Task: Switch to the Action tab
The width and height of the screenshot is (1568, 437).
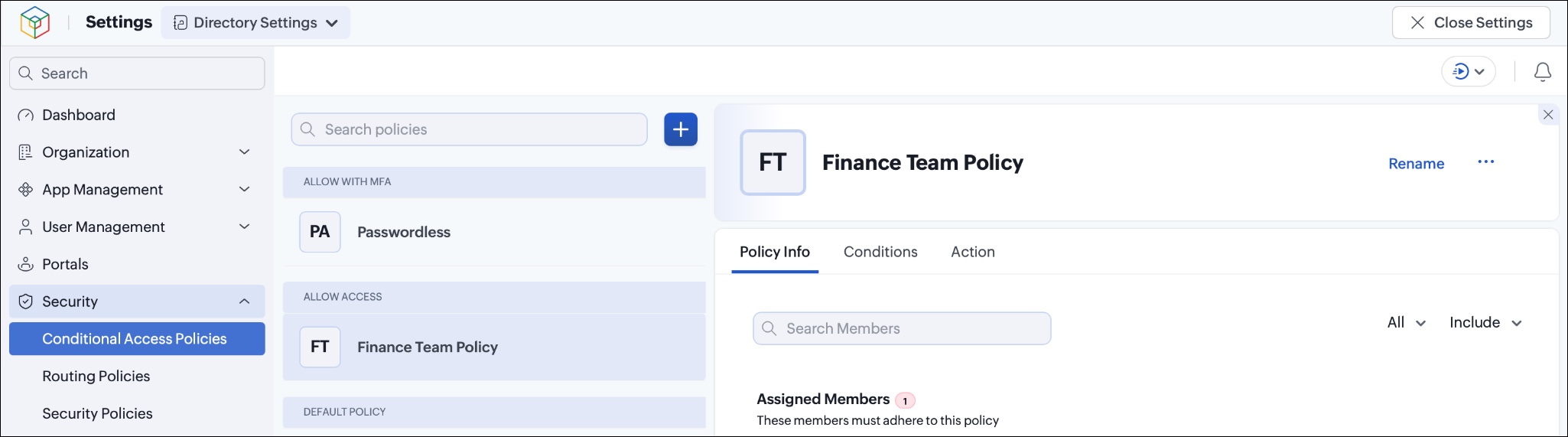Action: (973, 252)
